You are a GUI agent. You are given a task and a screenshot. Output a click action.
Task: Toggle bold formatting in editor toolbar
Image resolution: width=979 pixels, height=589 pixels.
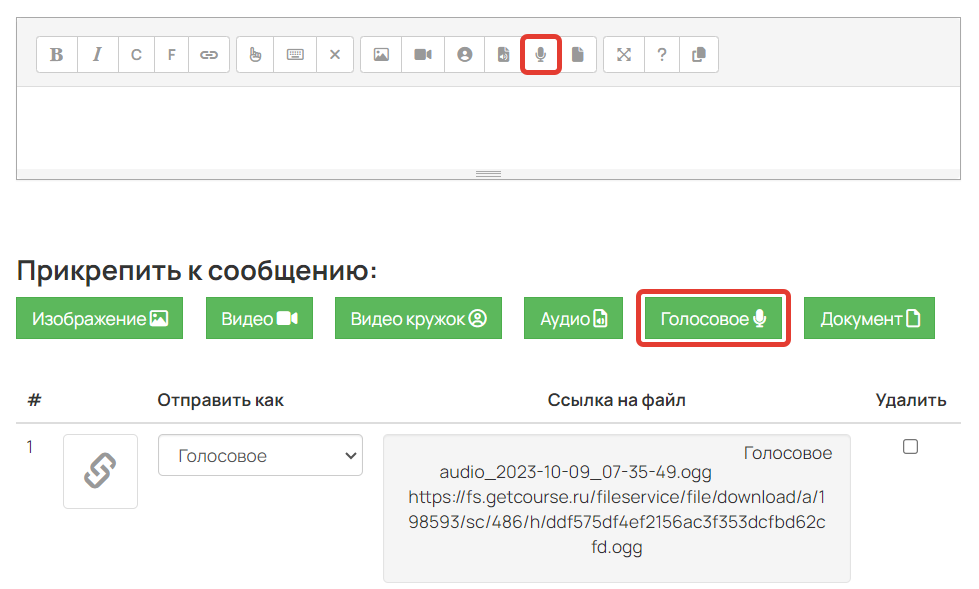(x=57, y=55)
